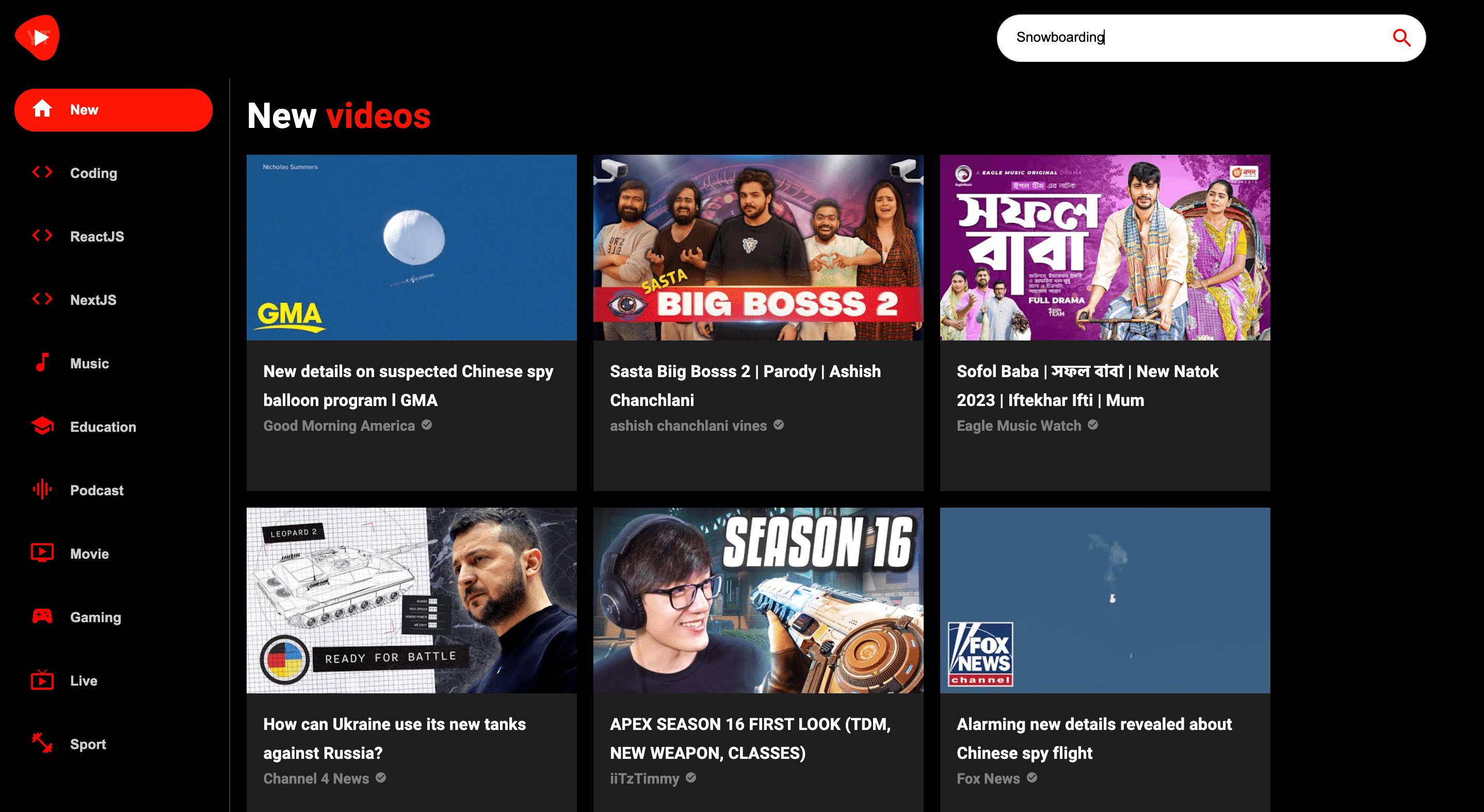Open title 'APEX SEASON 16 FIRST LOOK'
The image size is (1484, 812).
[x=751, y=738]
